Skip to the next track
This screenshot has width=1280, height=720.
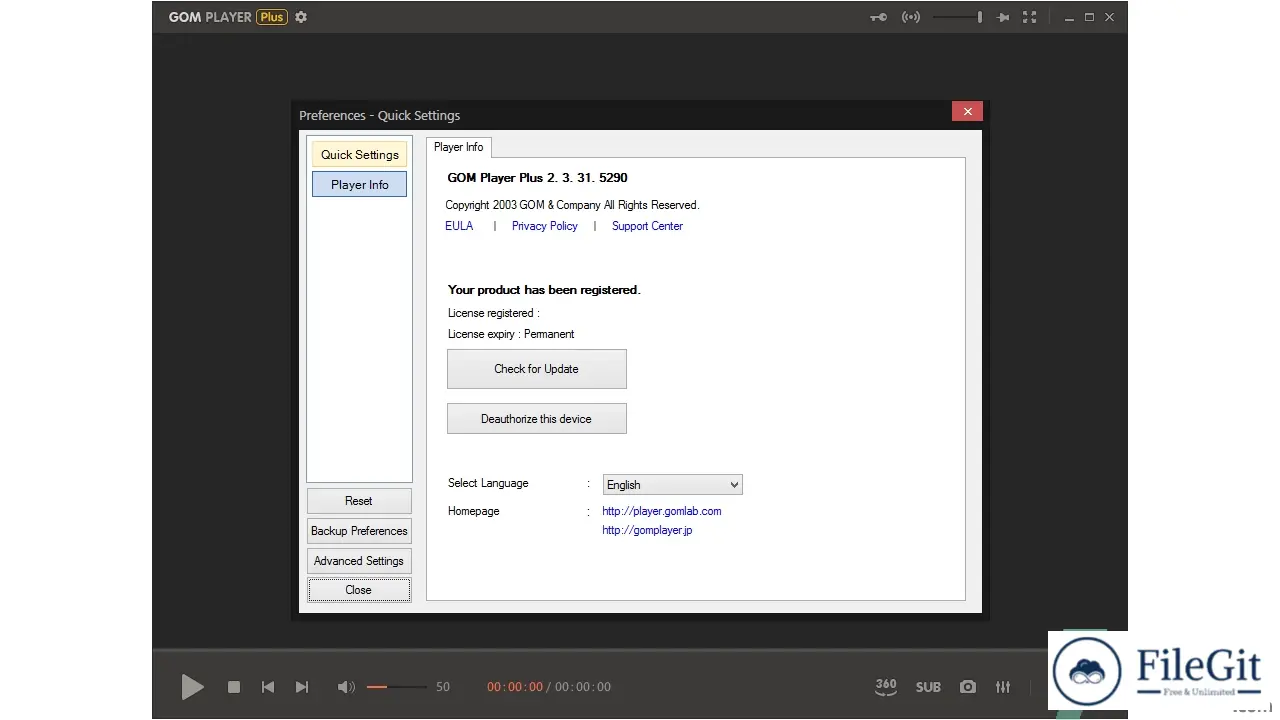click(302, 687)
